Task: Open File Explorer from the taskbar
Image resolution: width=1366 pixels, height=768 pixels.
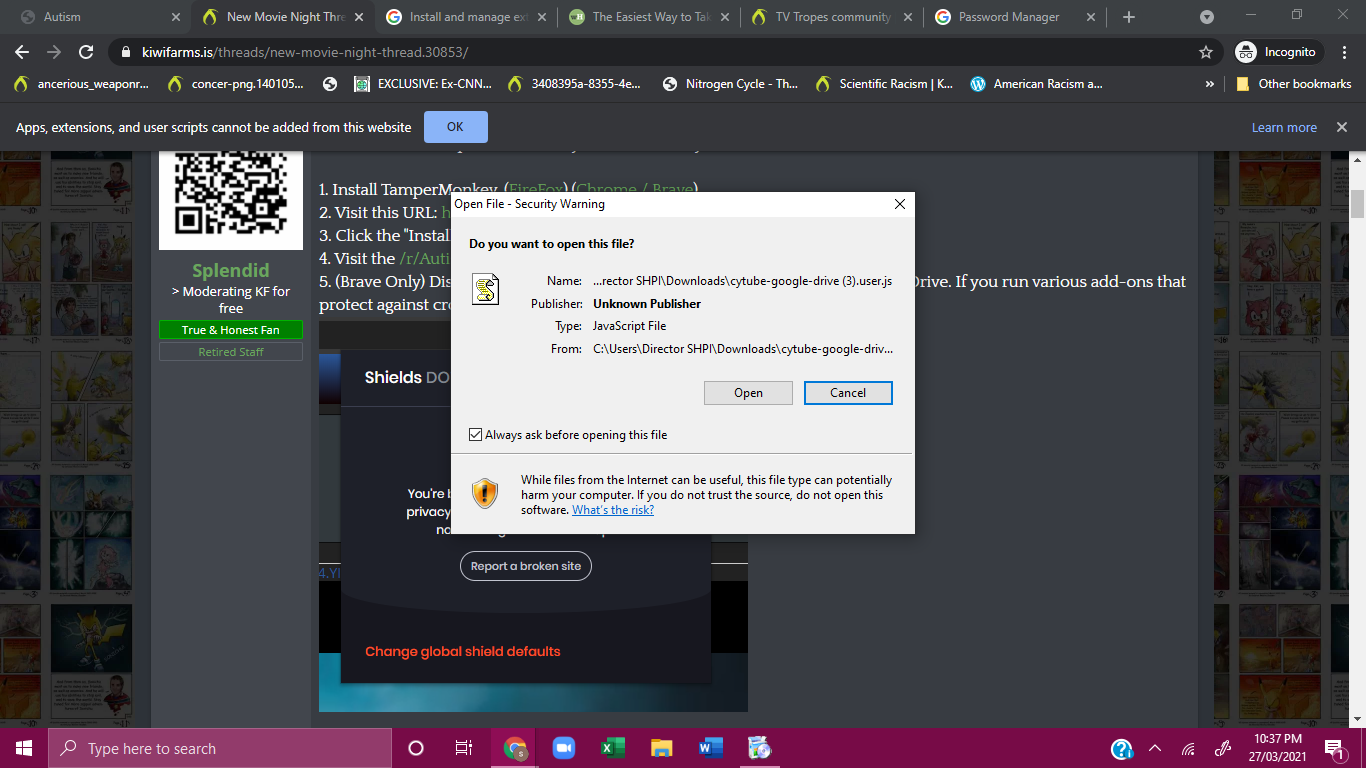Action: coord(662,748)
